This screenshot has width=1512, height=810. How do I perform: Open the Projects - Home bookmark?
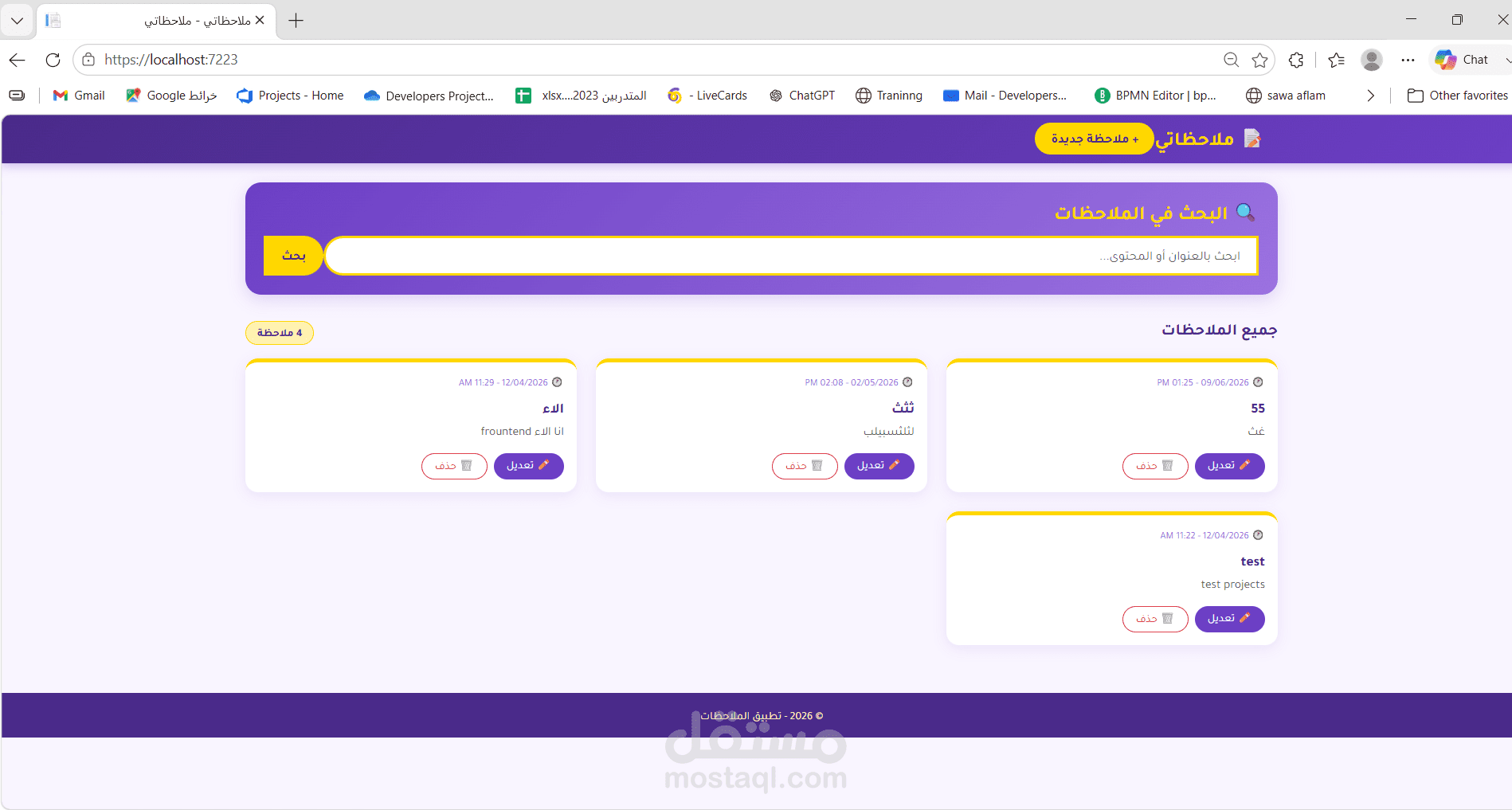[x=290, y=96]
